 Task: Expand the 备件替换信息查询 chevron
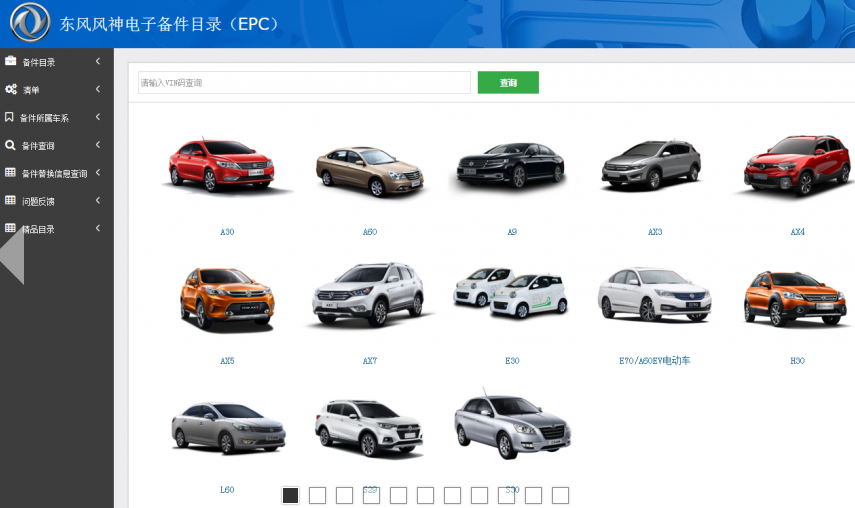tap(98, 172)
